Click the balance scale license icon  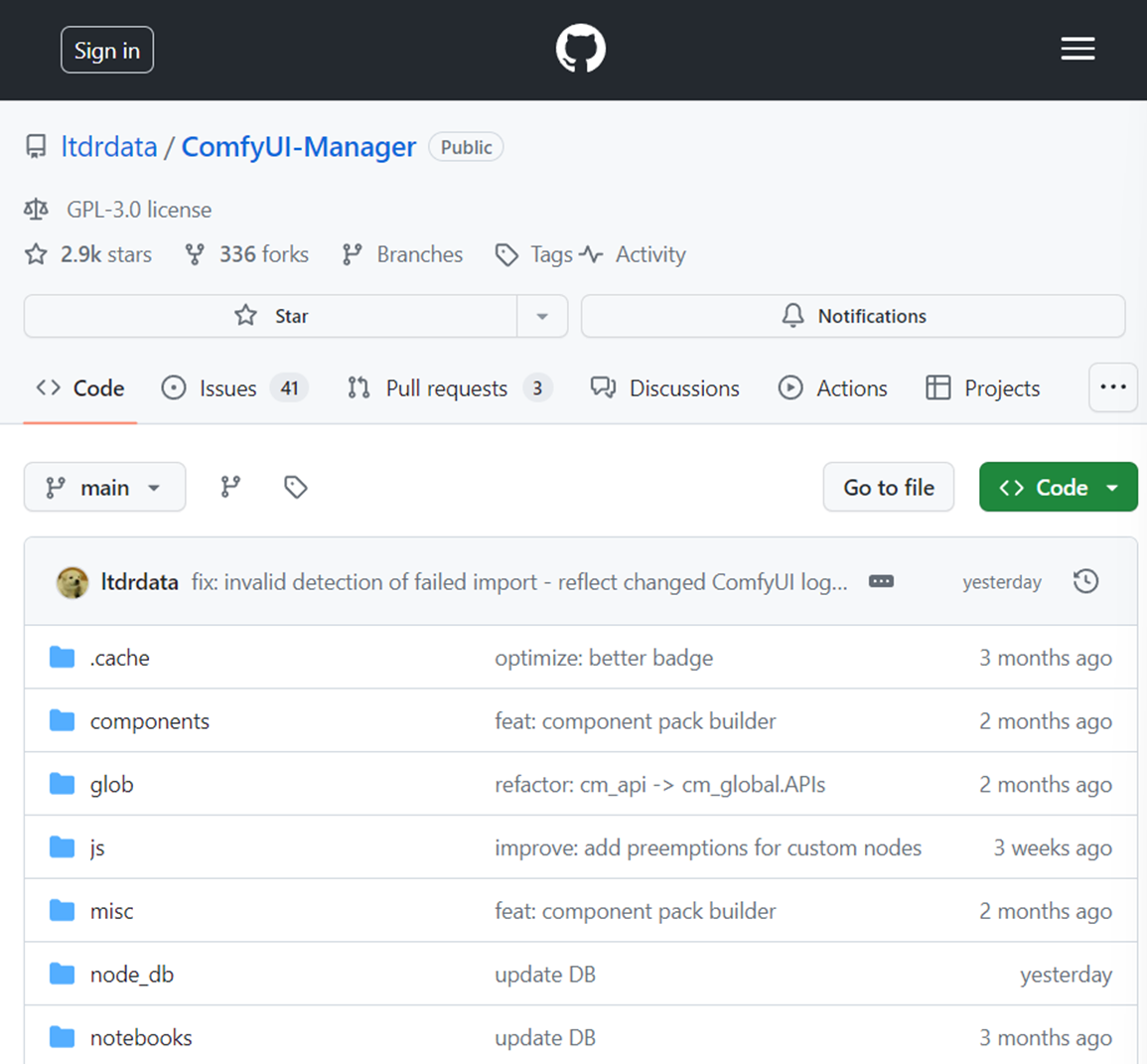coord(36,210)
